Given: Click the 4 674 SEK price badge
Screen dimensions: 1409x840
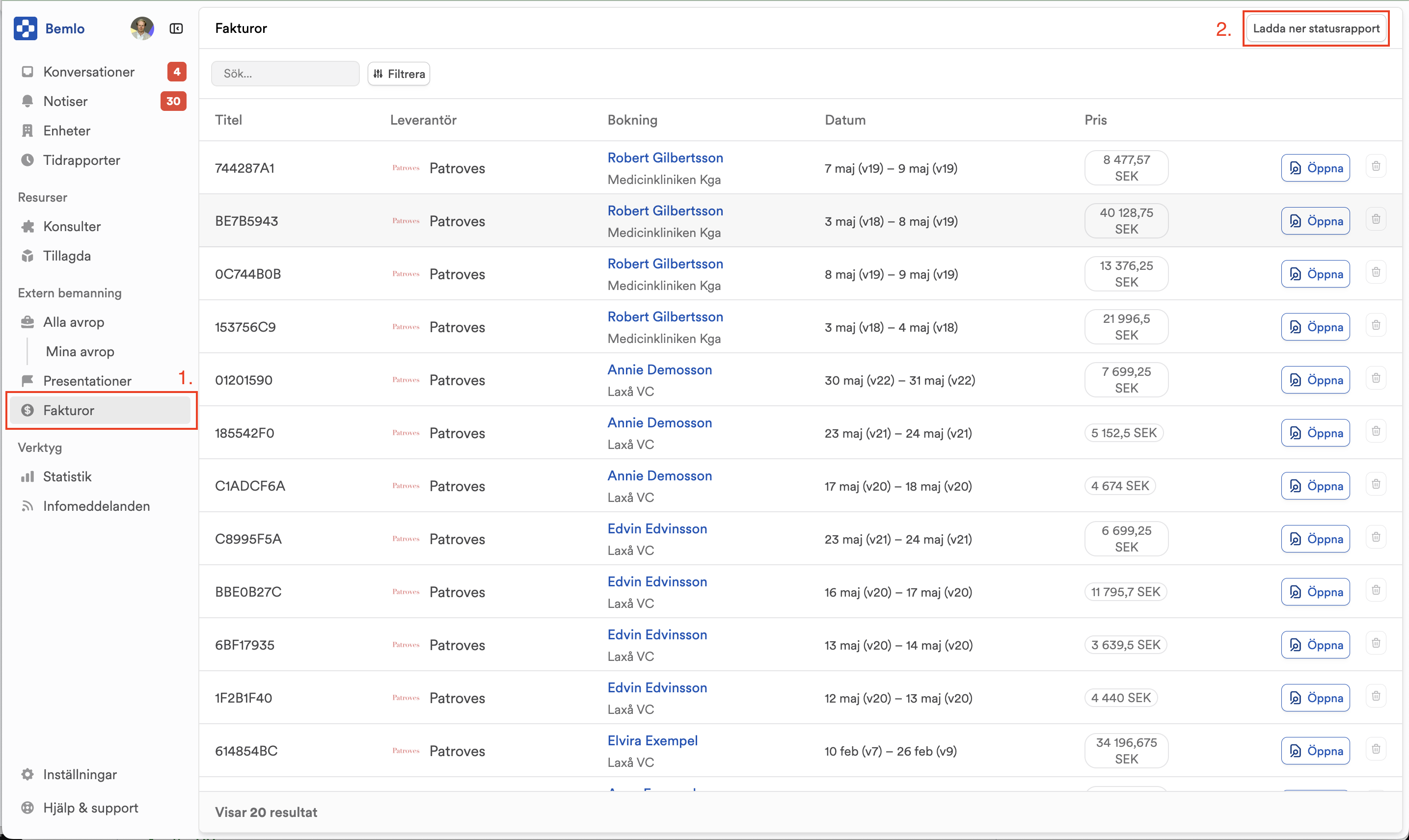Looking at the screenshot, I should 1120,486.
